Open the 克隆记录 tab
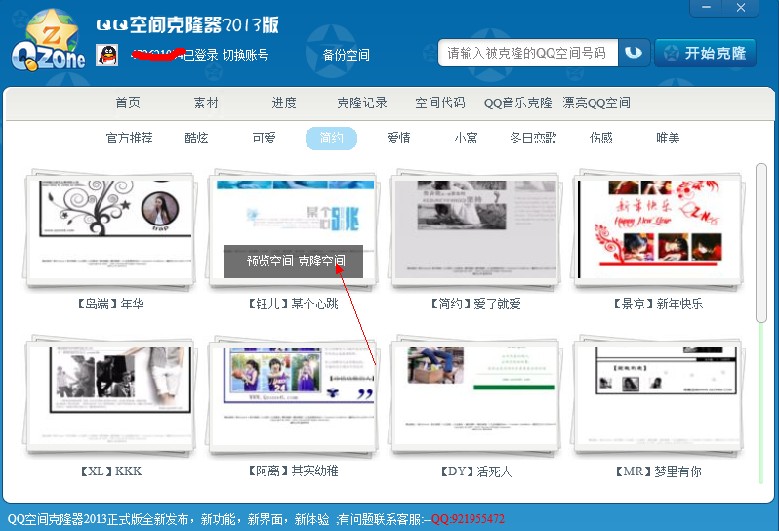Image resolution: width=779 pixels, height=531 pixels. 362,103
